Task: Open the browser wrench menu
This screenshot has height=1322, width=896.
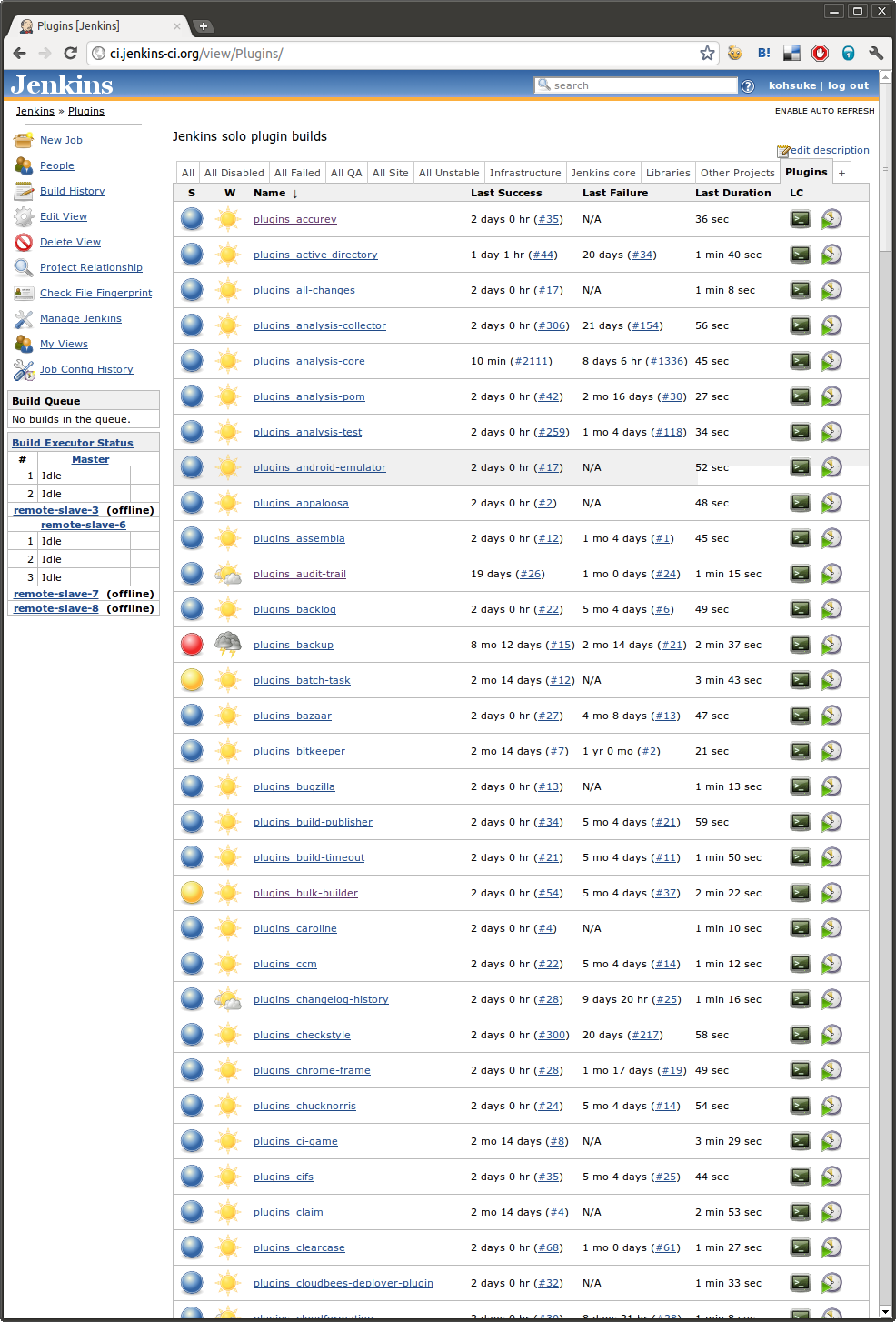Action: pyautogui.click(x=876, y=54)
